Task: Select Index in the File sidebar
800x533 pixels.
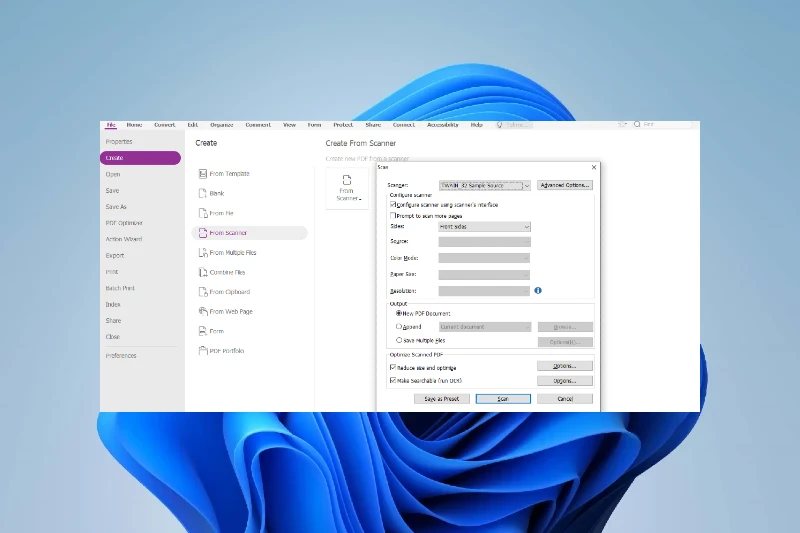Action: point(113,304)
